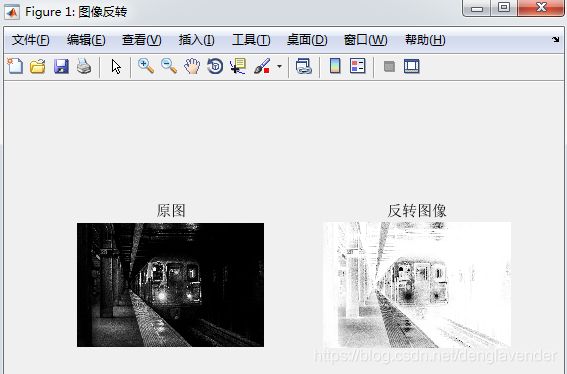Maximize the Figure 1 window

(x=504, y=8)
